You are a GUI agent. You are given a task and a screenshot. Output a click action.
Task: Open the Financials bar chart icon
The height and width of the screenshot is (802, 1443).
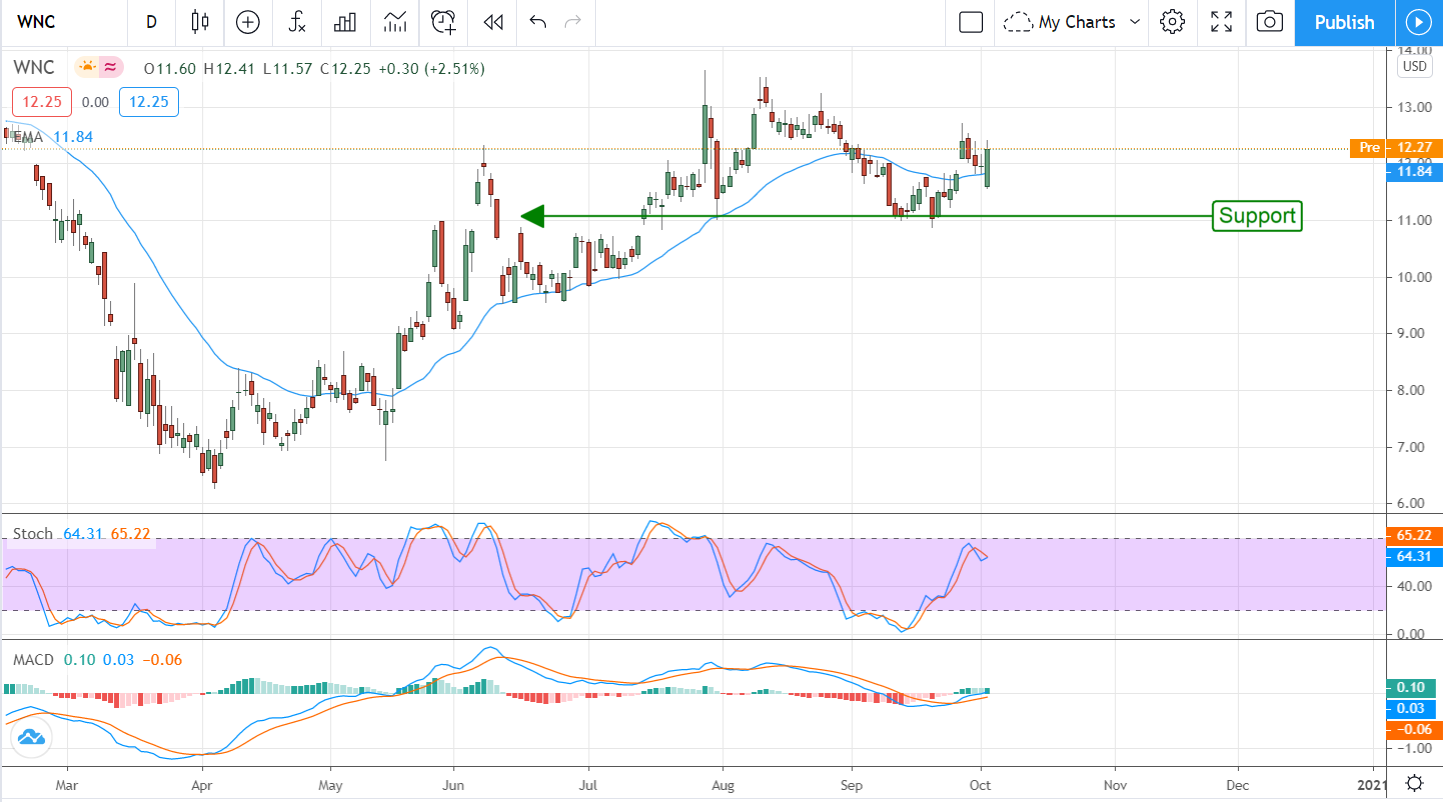click(x=346, y=22)
